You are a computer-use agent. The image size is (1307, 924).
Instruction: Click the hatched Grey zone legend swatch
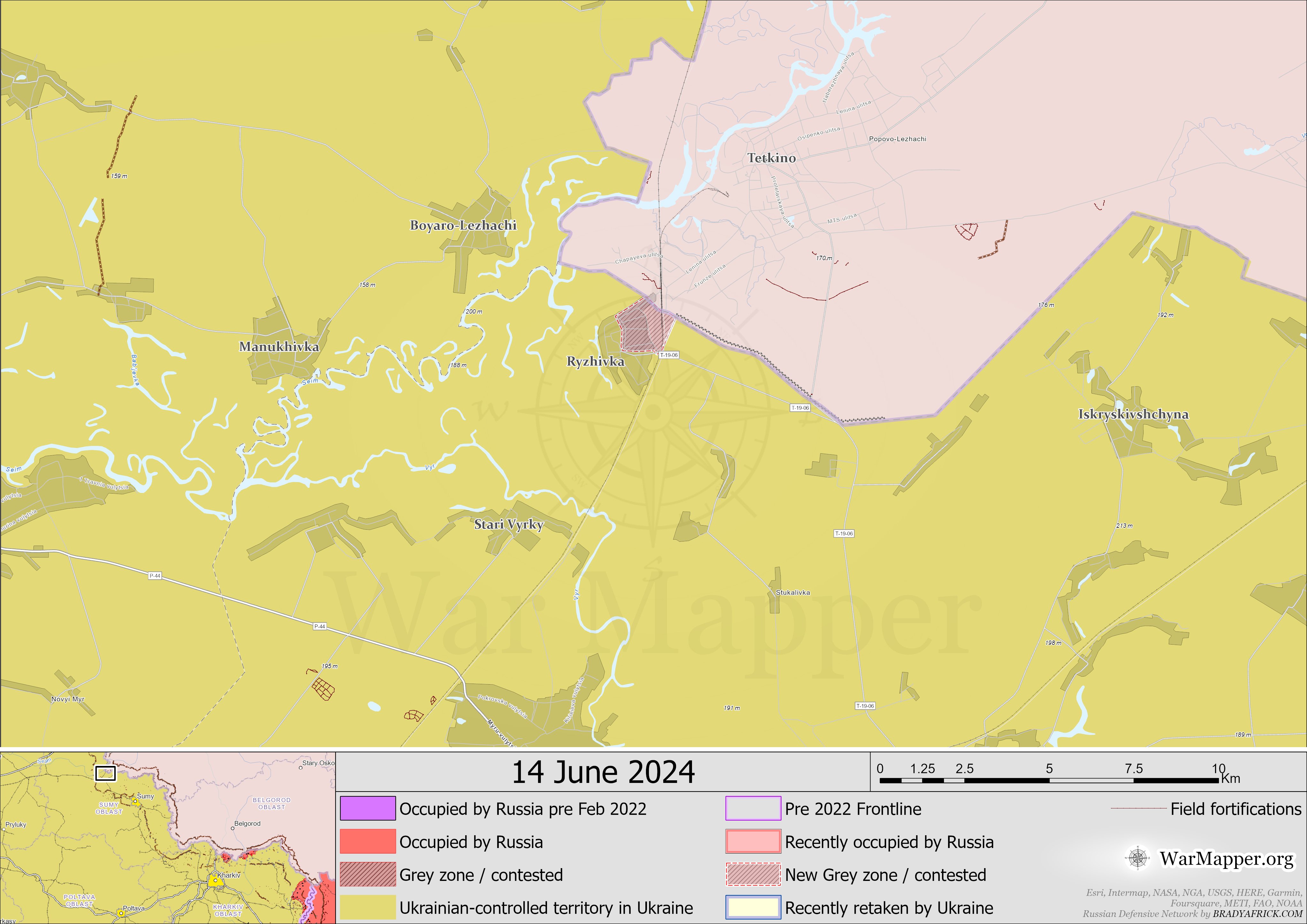point(368,875)
